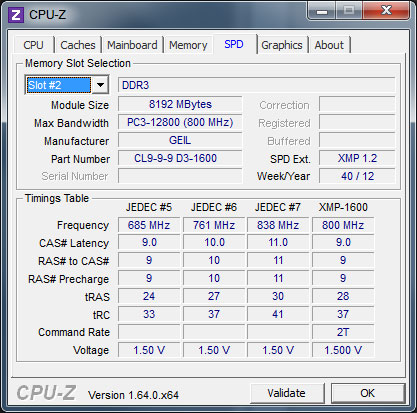The height and width of the screenshot is (413, 417).
Task: Click the Validate button
Action: [287, 393]
